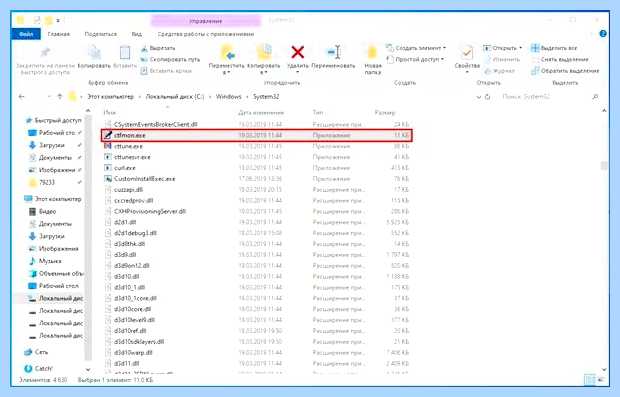Open recent locations dropdown near nav arrows

coord(49,96)
